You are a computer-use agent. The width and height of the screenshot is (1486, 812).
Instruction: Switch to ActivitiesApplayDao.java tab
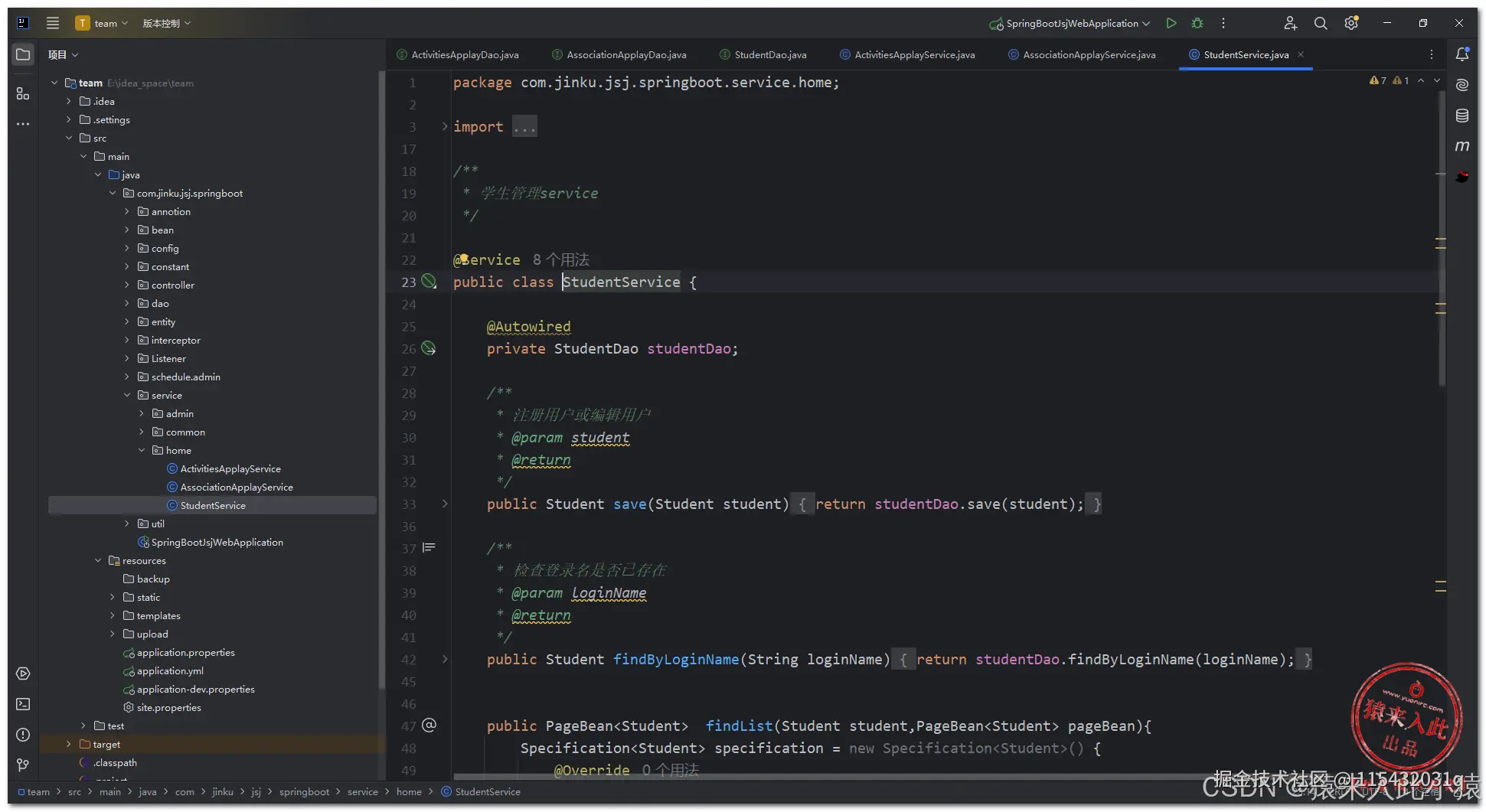pos(458,54)
